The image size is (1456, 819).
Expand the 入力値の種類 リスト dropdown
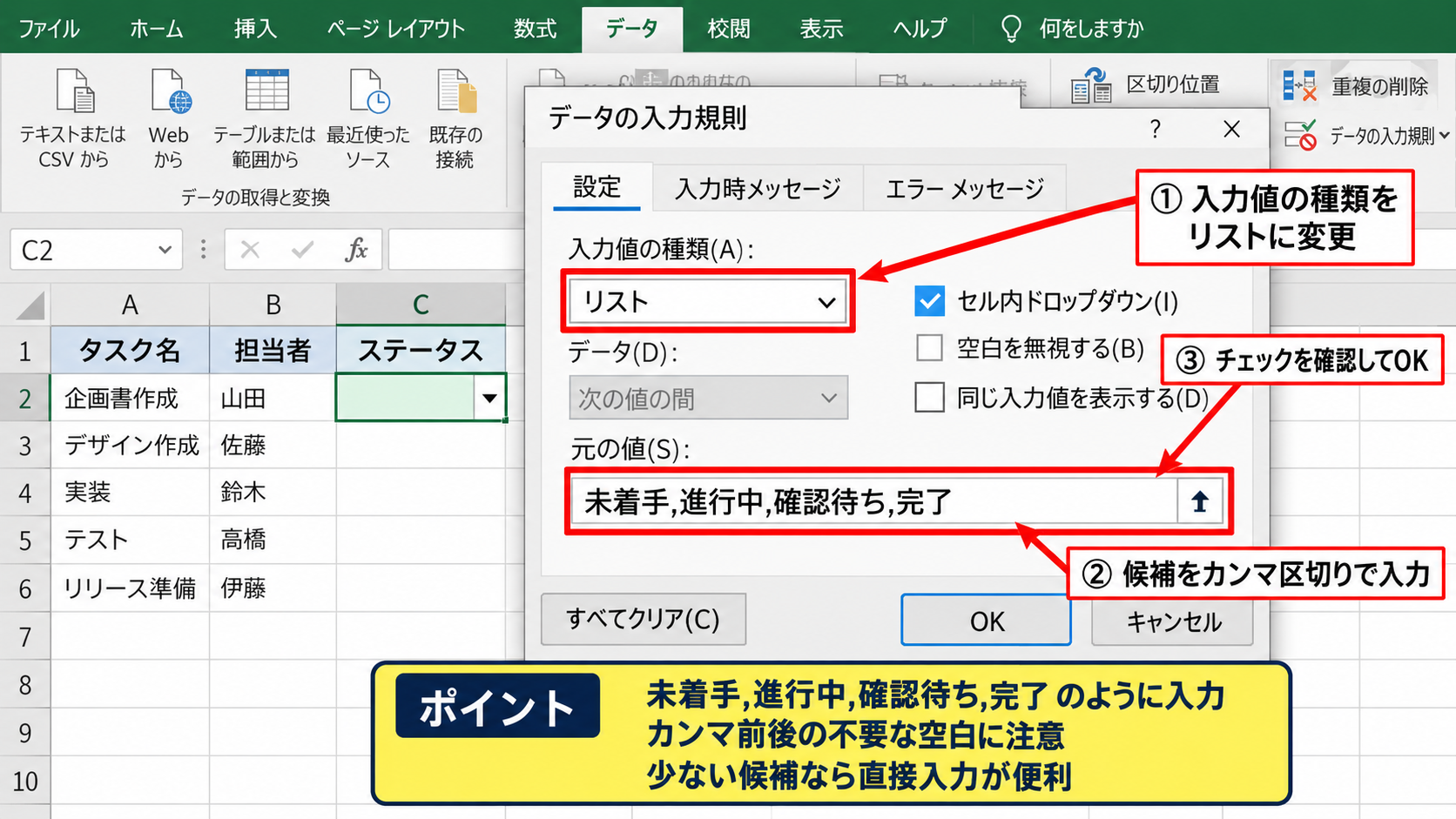tap(707, 301)
